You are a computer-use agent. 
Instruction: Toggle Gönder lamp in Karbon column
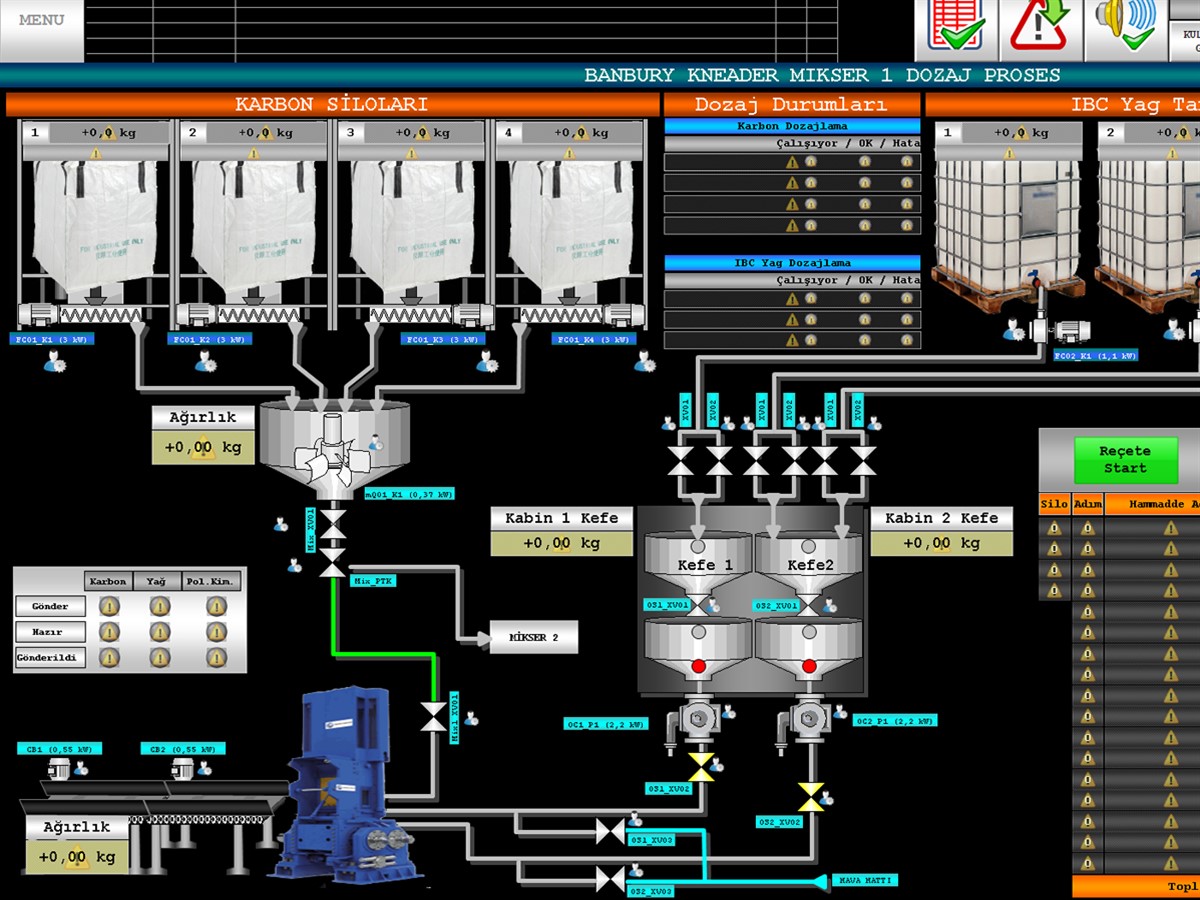109,606
